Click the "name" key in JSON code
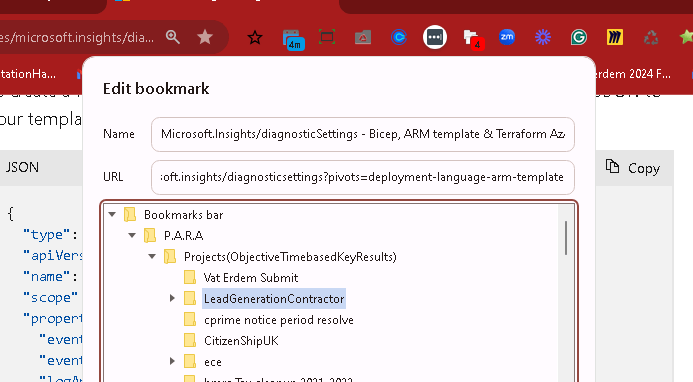The width and height of the screenshot is (693, 382). pyautogui.click(x=46, y=277)
